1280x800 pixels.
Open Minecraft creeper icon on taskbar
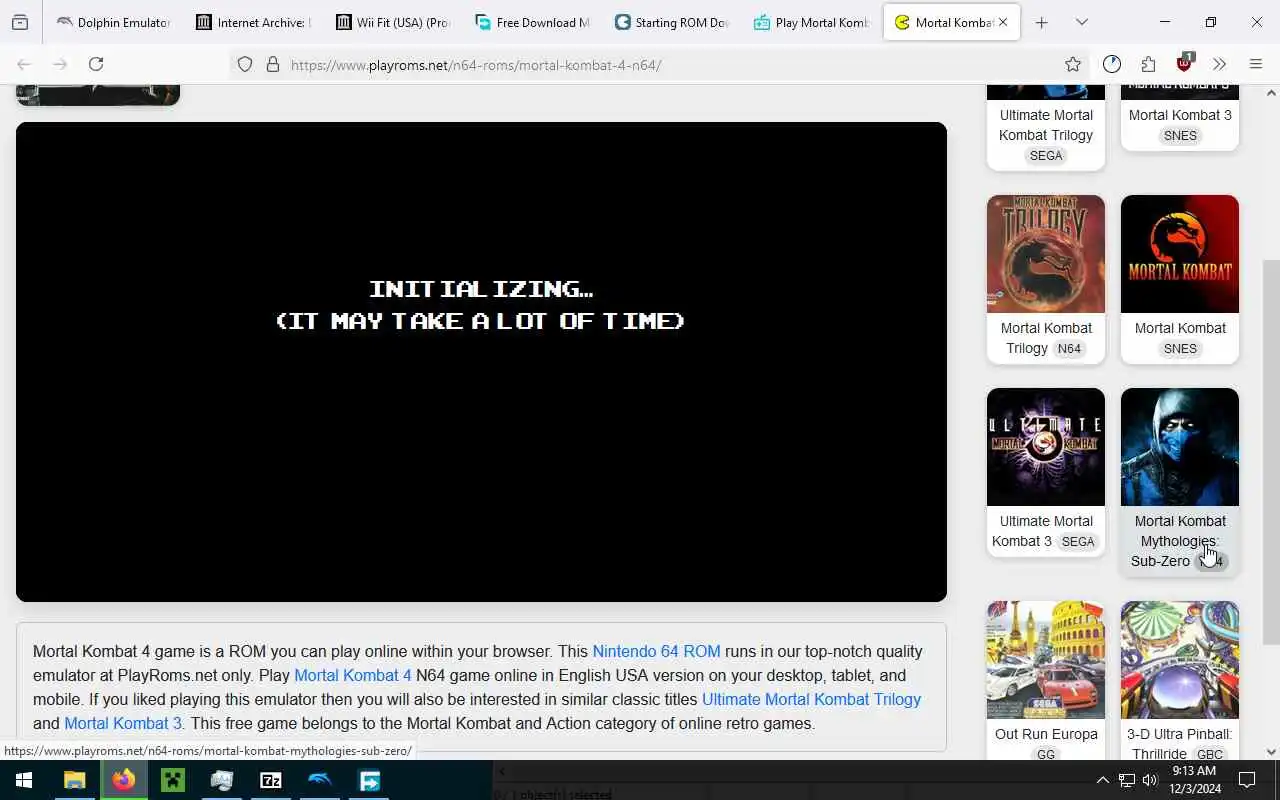click(x=173, y=780)
